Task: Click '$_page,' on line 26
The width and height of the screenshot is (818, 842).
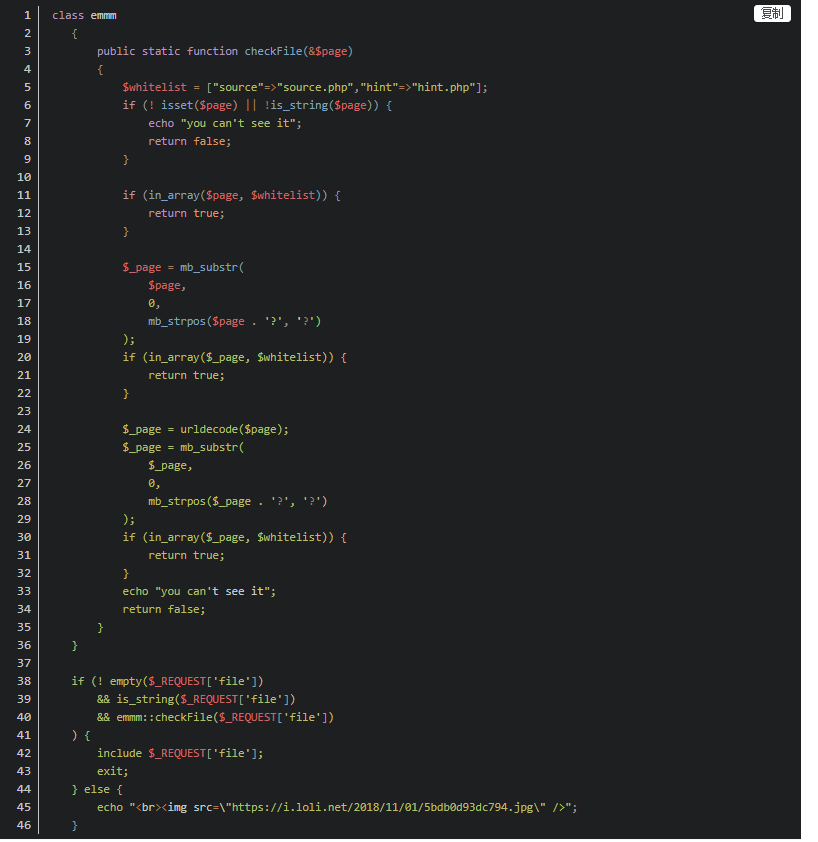Action: [x=170, y=466]
